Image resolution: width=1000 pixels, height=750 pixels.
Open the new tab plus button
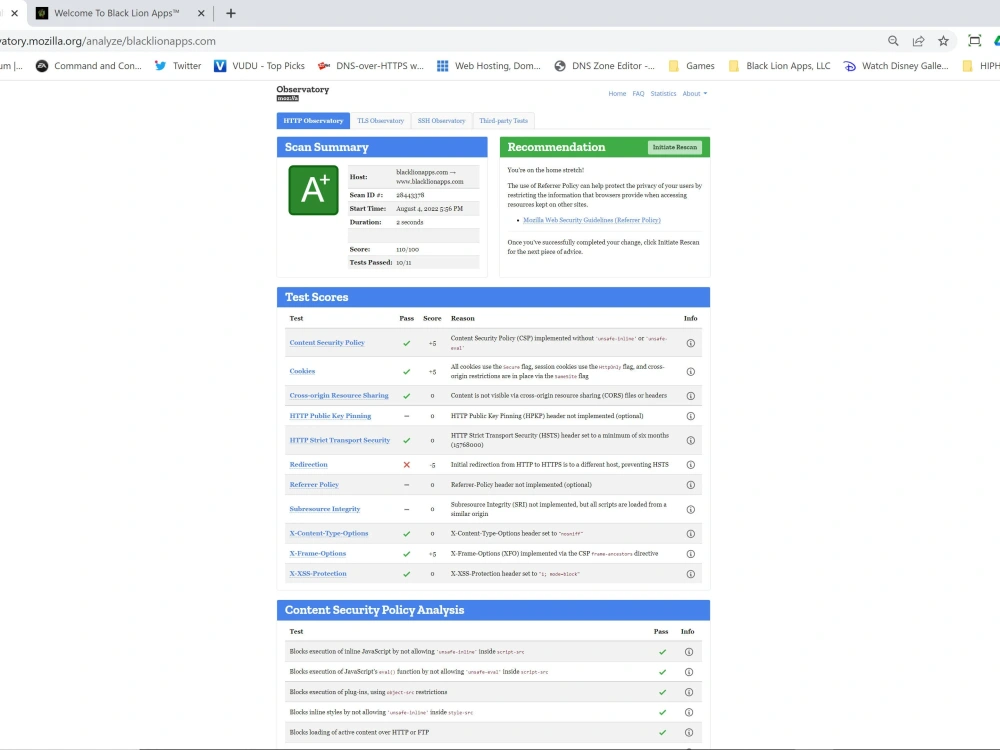pos(231,13)
